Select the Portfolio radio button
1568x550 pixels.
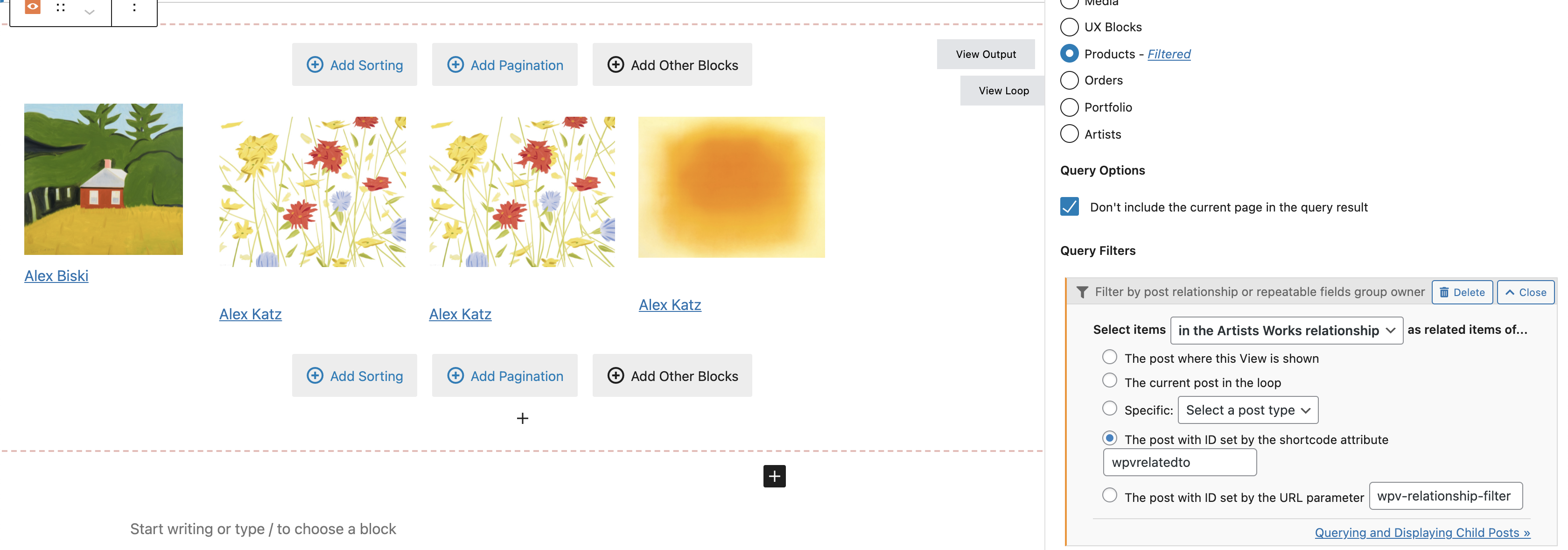click(1069, 107)
